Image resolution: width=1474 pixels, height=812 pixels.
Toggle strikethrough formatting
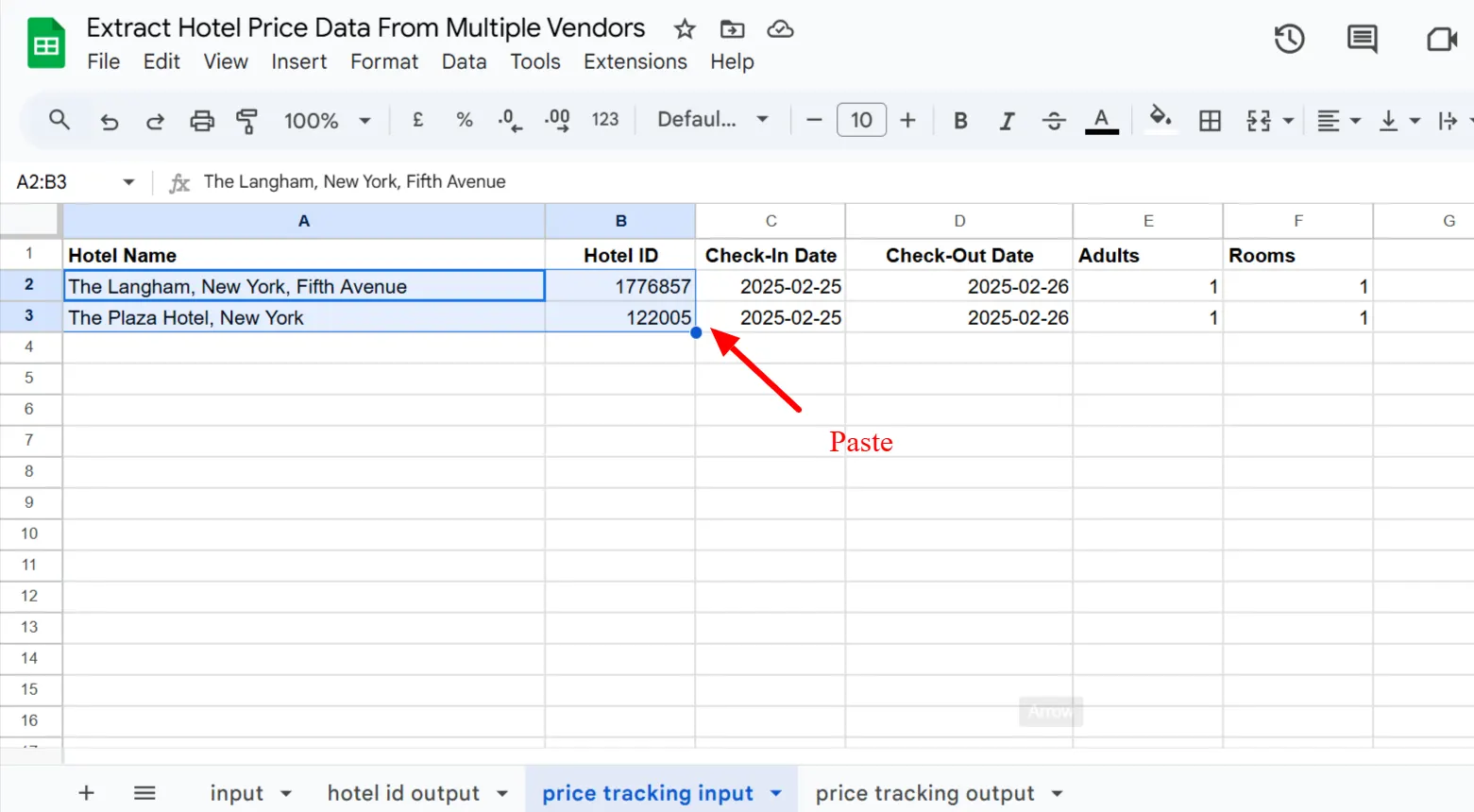point(1054,121)
